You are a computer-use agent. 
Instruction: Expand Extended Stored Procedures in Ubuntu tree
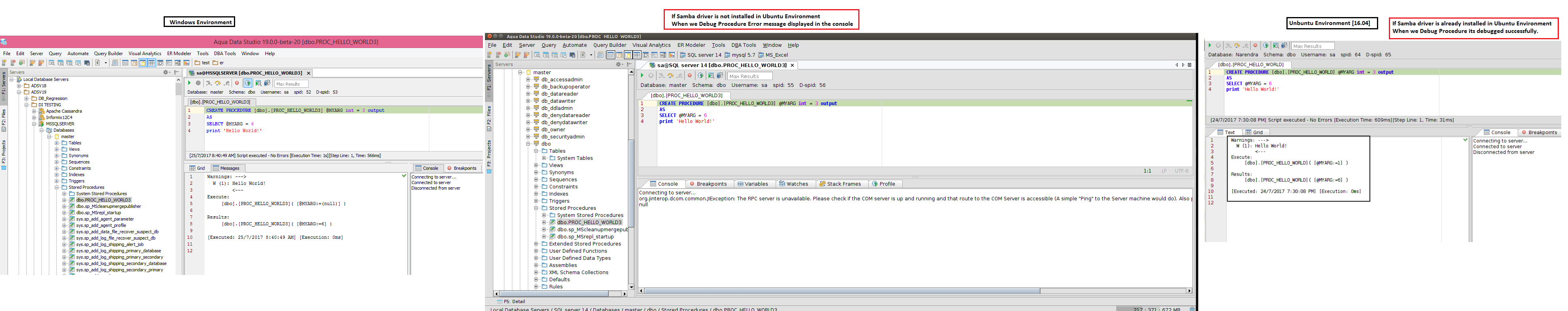tap(536, 244)
